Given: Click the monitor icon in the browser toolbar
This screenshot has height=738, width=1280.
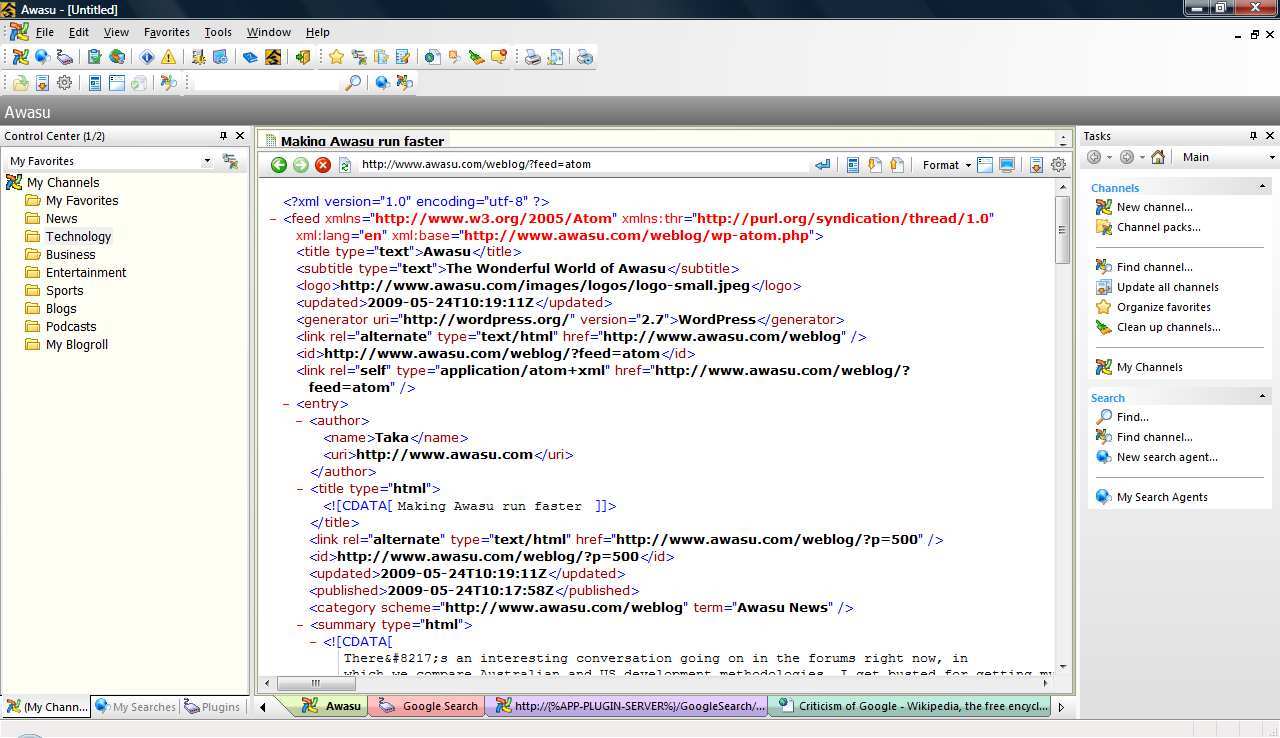Looking at the screenshot, I should coord(1007,165).
